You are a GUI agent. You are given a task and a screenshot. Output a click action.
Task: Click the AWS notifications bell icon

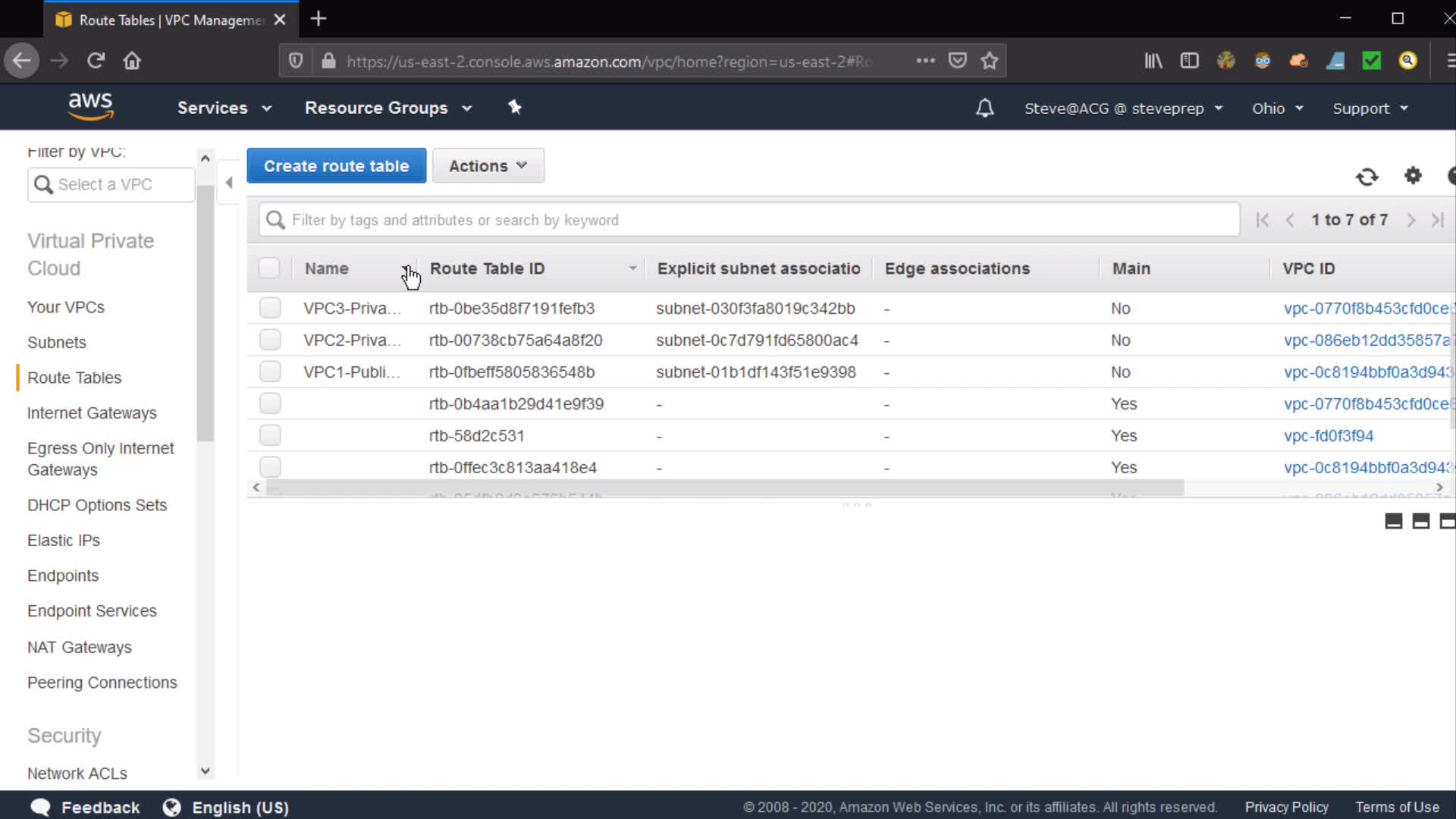(x=984, y=108)
